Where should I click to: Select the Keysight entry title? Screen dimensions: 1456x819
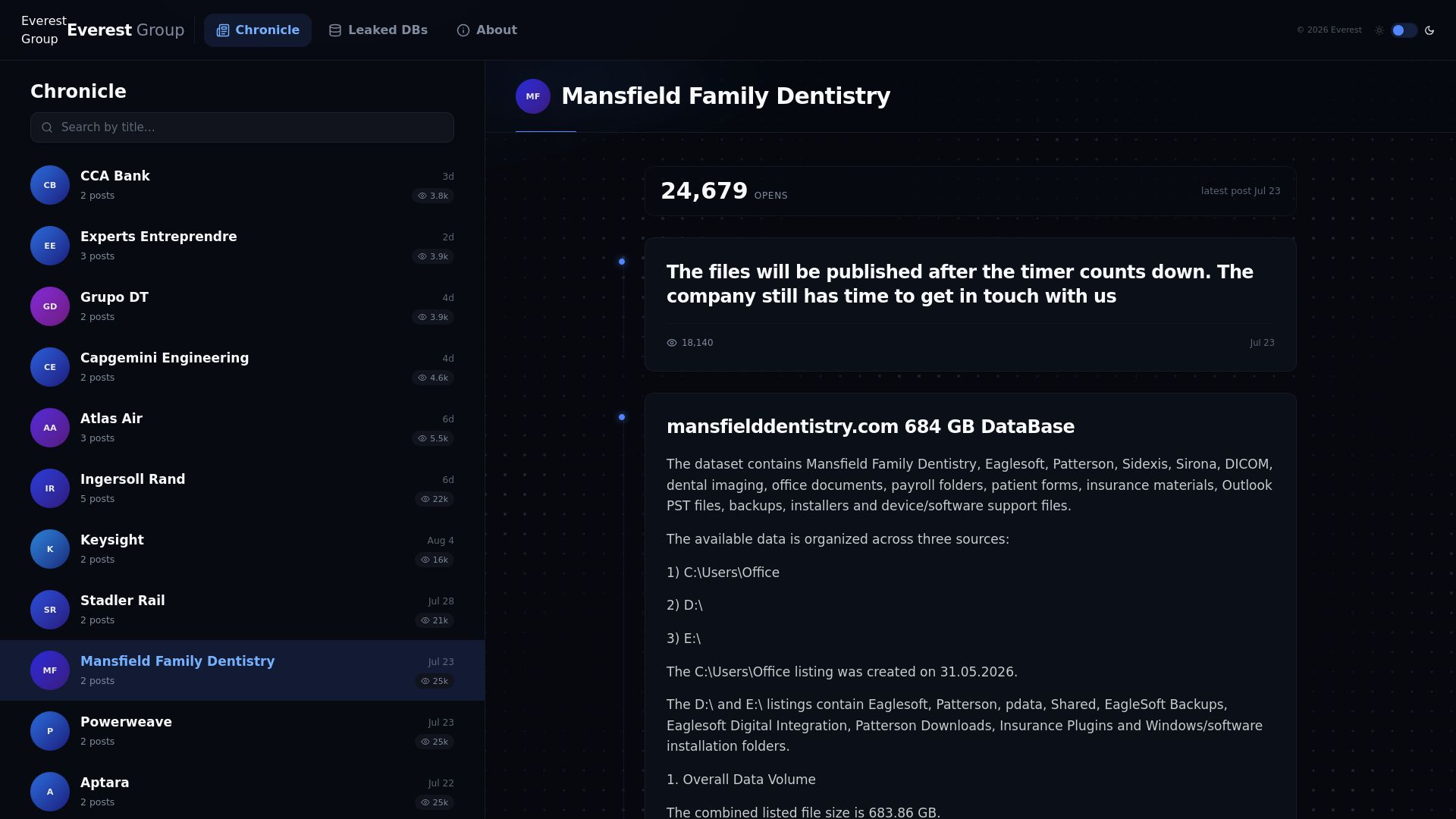tap(112, 540)
